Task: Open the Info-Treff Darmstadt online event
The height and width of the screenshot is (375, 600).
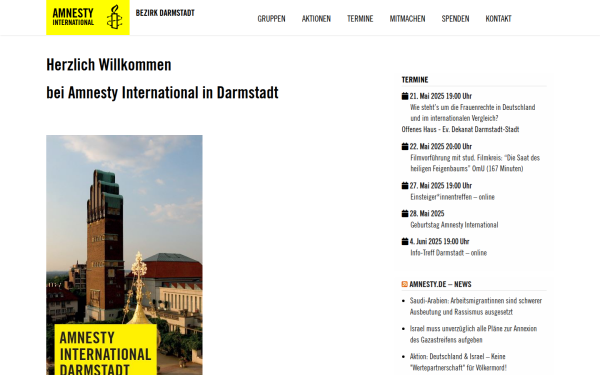Action: pyautogui.click(x=448, y=253)
